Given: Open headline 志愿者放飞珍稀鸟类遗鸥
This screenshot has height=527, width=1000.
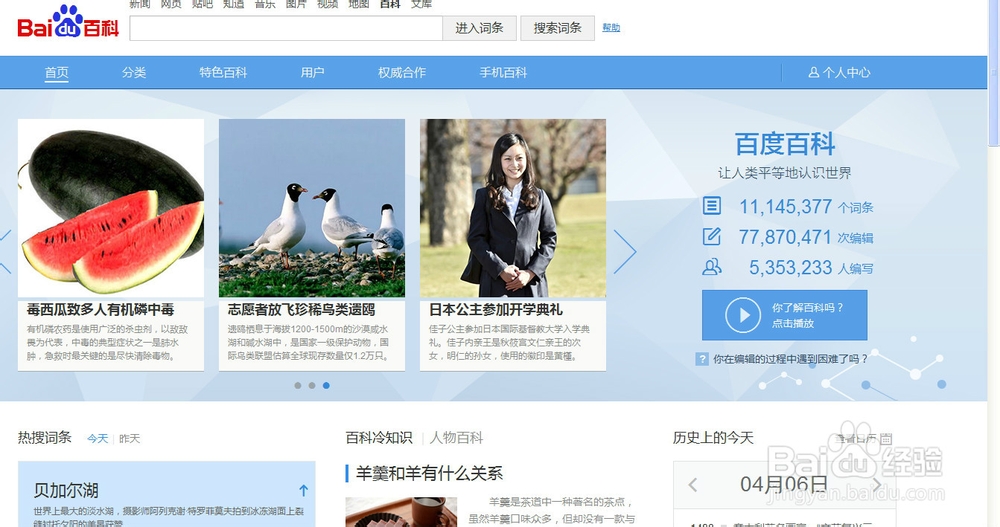Looking at the screenshot, I should pyautogui.click(x=302, y=310).
